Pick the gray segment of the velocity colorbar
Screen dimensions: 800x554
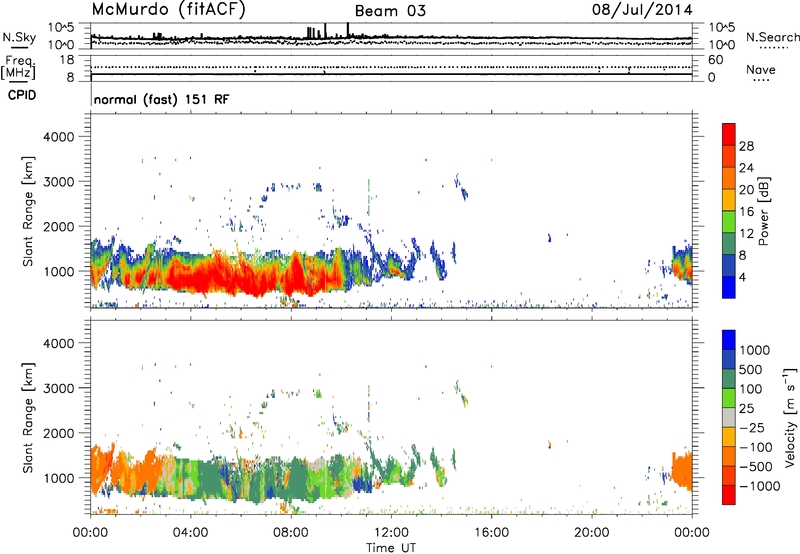tap(729, 417)
